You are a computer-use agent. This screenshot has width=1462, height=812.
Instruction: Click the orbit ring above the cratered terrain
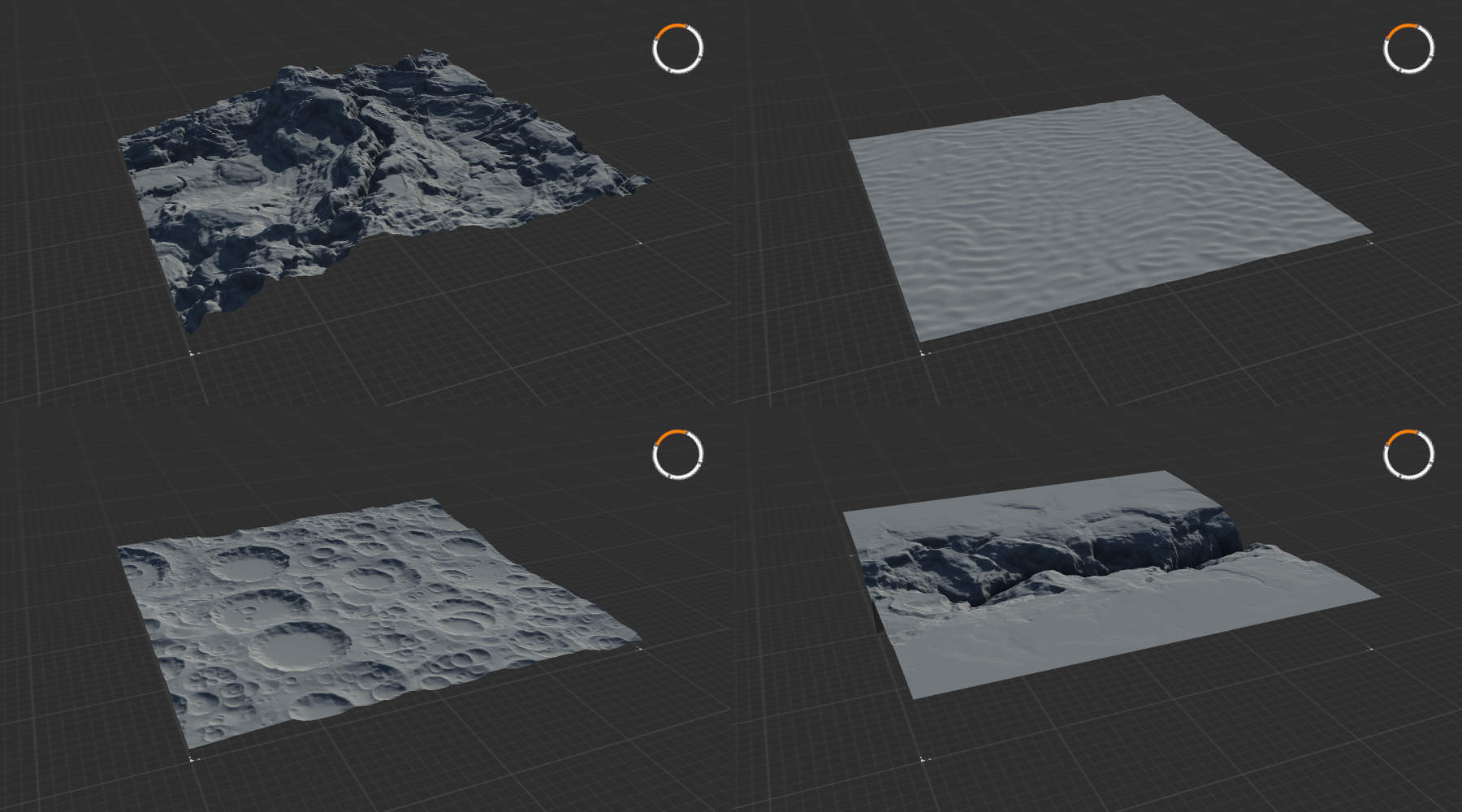click(677, 455)
